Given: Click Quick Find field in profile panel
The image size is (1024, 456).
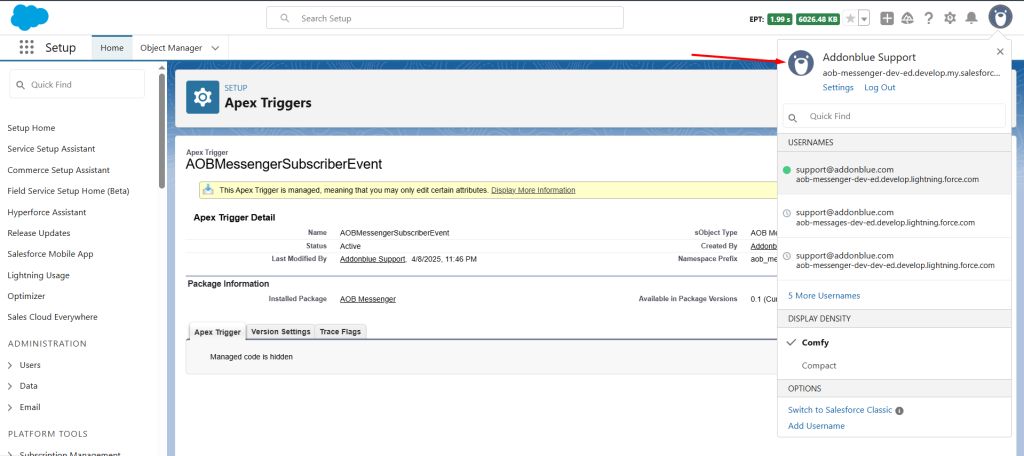Looking at the screenshot, I should click(894, 116).
